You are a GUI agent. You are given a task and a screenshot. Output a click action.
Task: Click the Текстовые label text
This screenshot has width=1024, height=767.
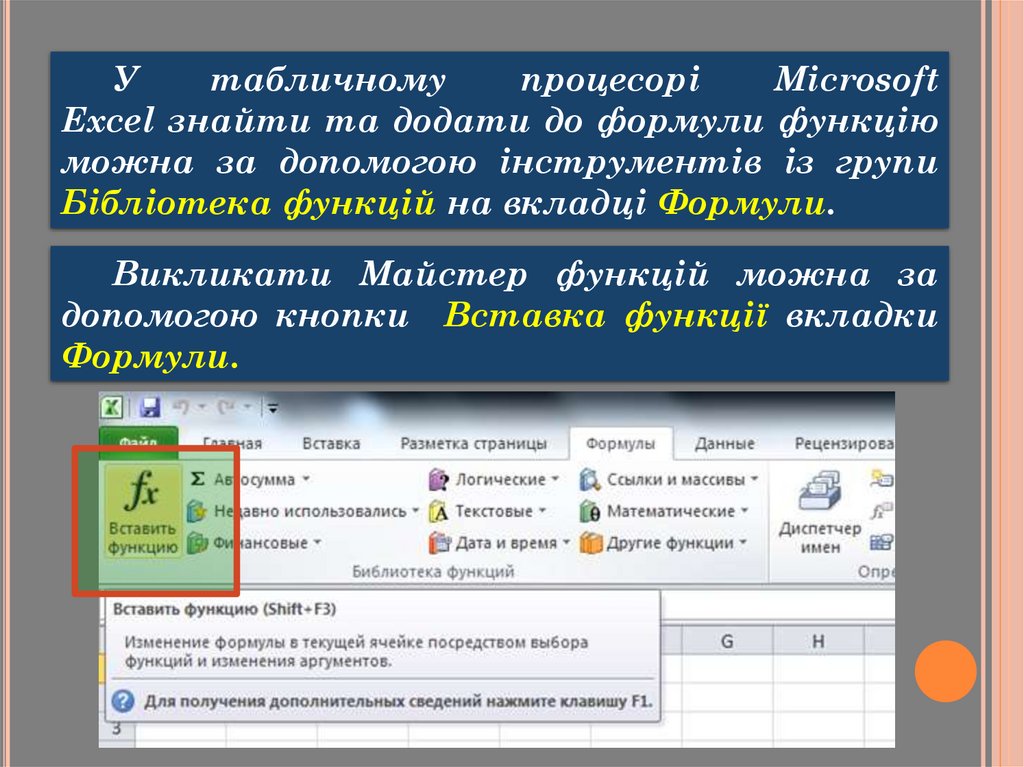point(494,511)
